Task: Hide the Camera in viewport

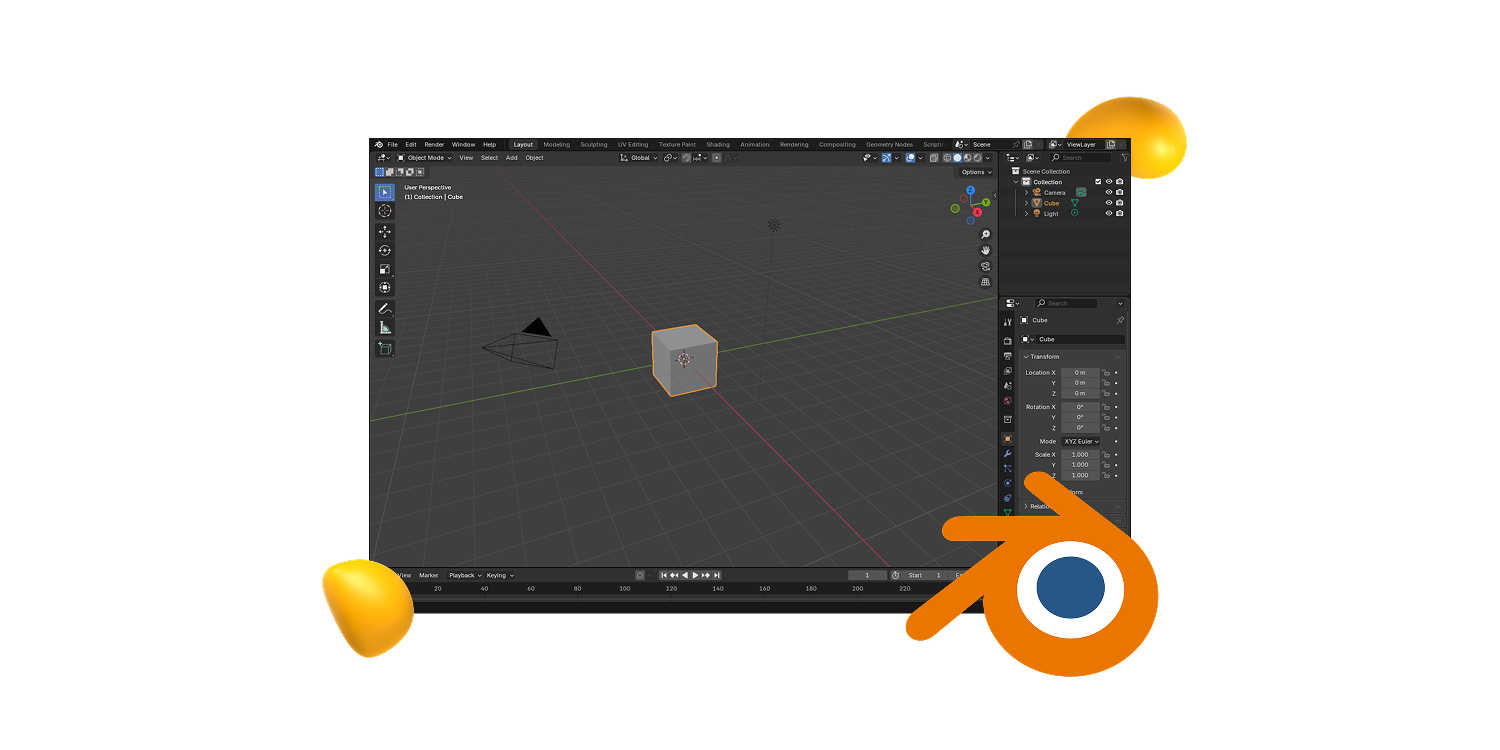Action: (x=1108, y=192)
